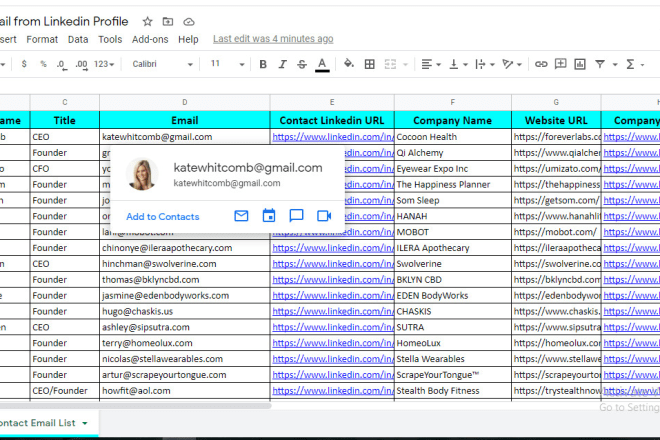
Task: Open text wrapping dropdown
Action: 484,64
